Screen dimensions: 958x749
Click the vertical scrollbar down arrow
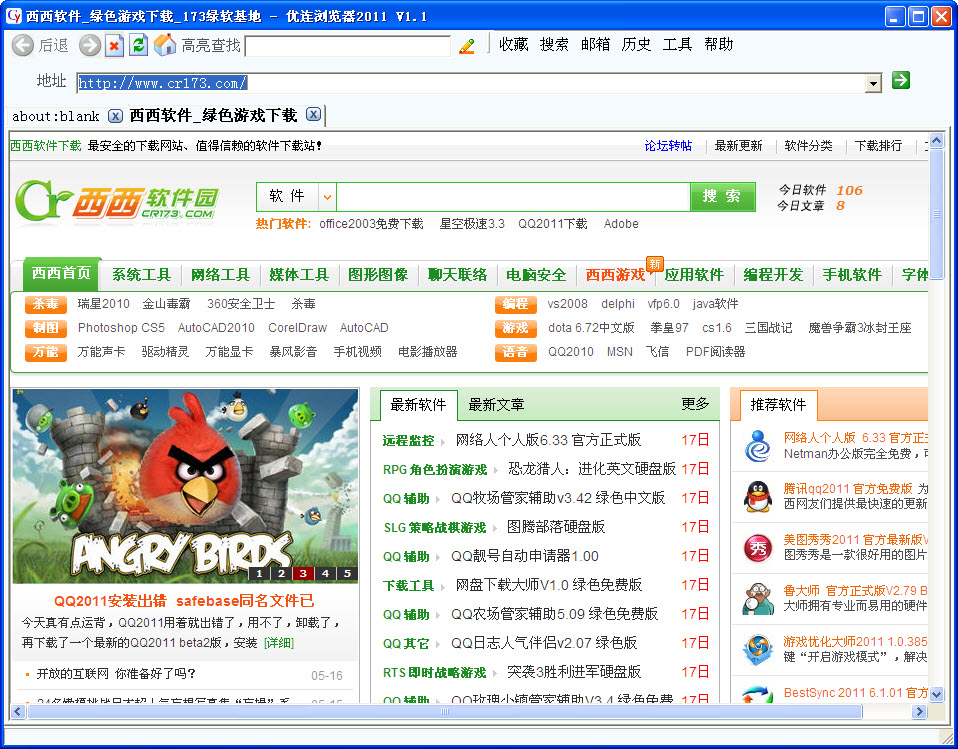(x=936, y=694)
